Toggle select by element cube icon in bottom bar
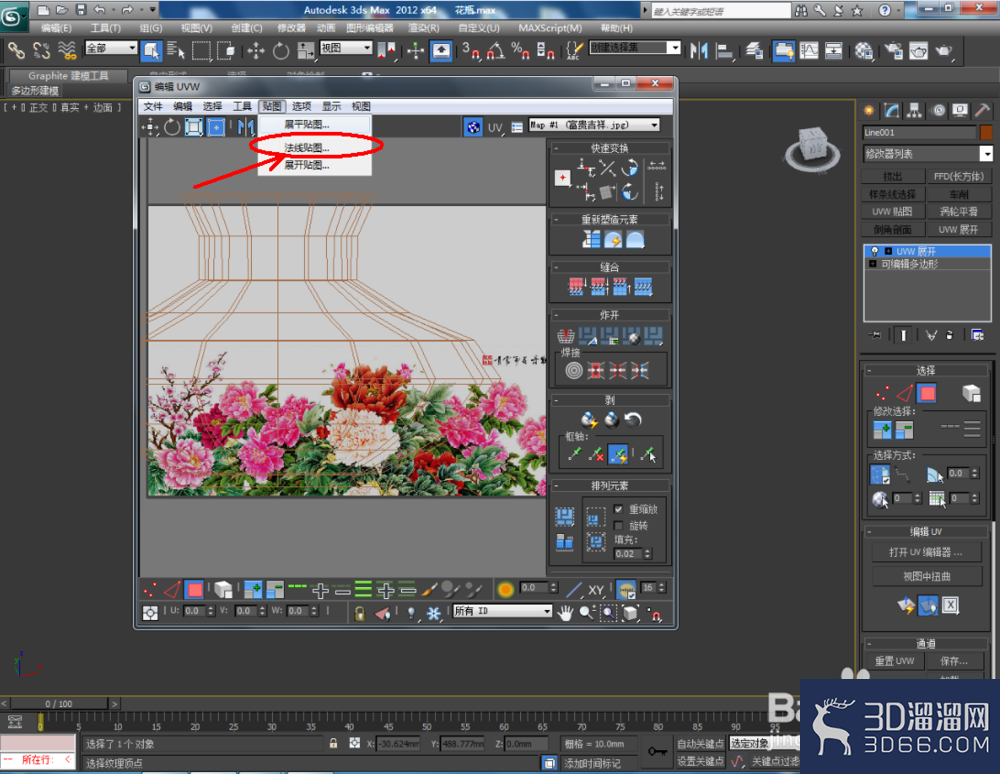 223,590
